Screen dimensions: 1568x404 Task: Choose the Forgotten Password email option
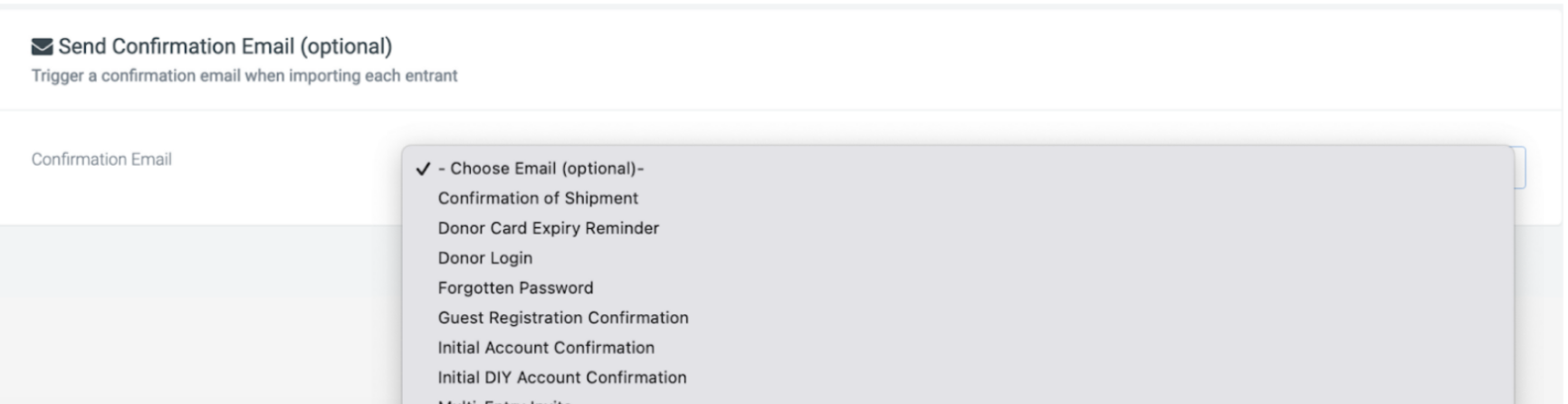coord(958,288)
